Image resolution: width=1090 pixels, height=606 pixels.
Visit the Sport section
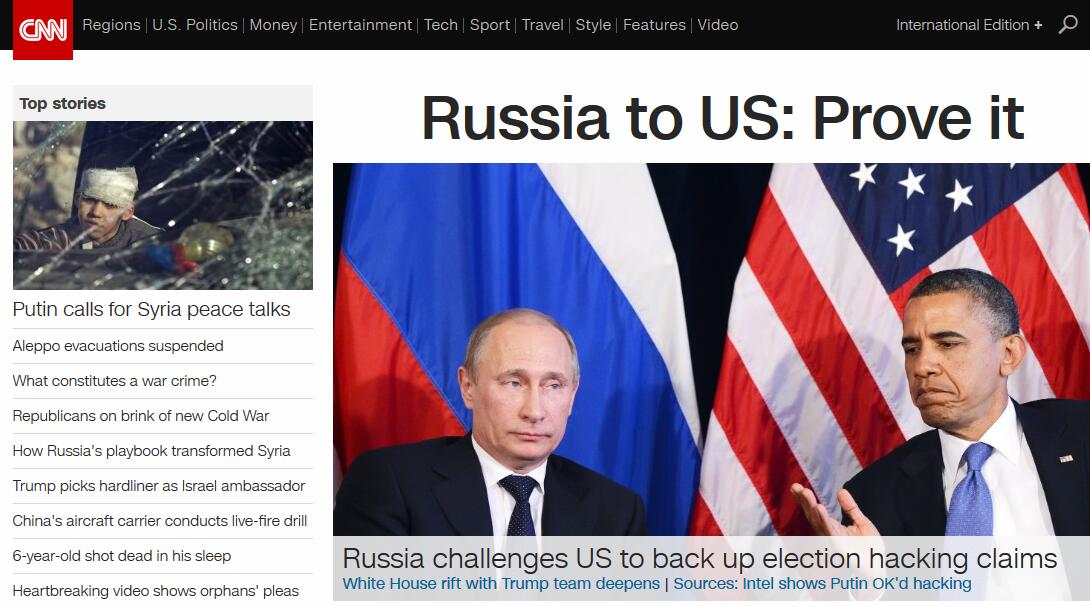click(x=489, y=25)
